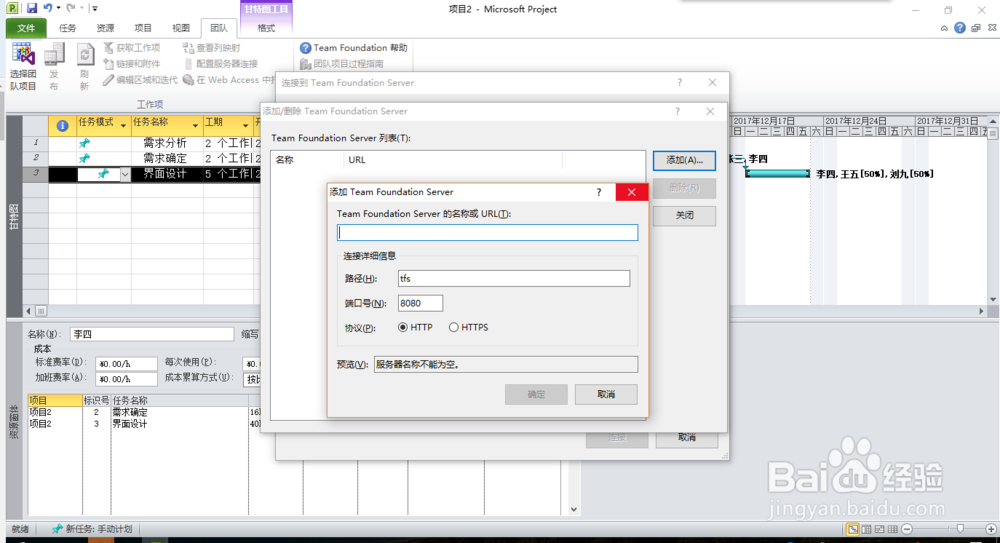Click zoom out minus button in status bar
Image resolution: width=1000 pixels, height=543 pixels.
[907, 529]
